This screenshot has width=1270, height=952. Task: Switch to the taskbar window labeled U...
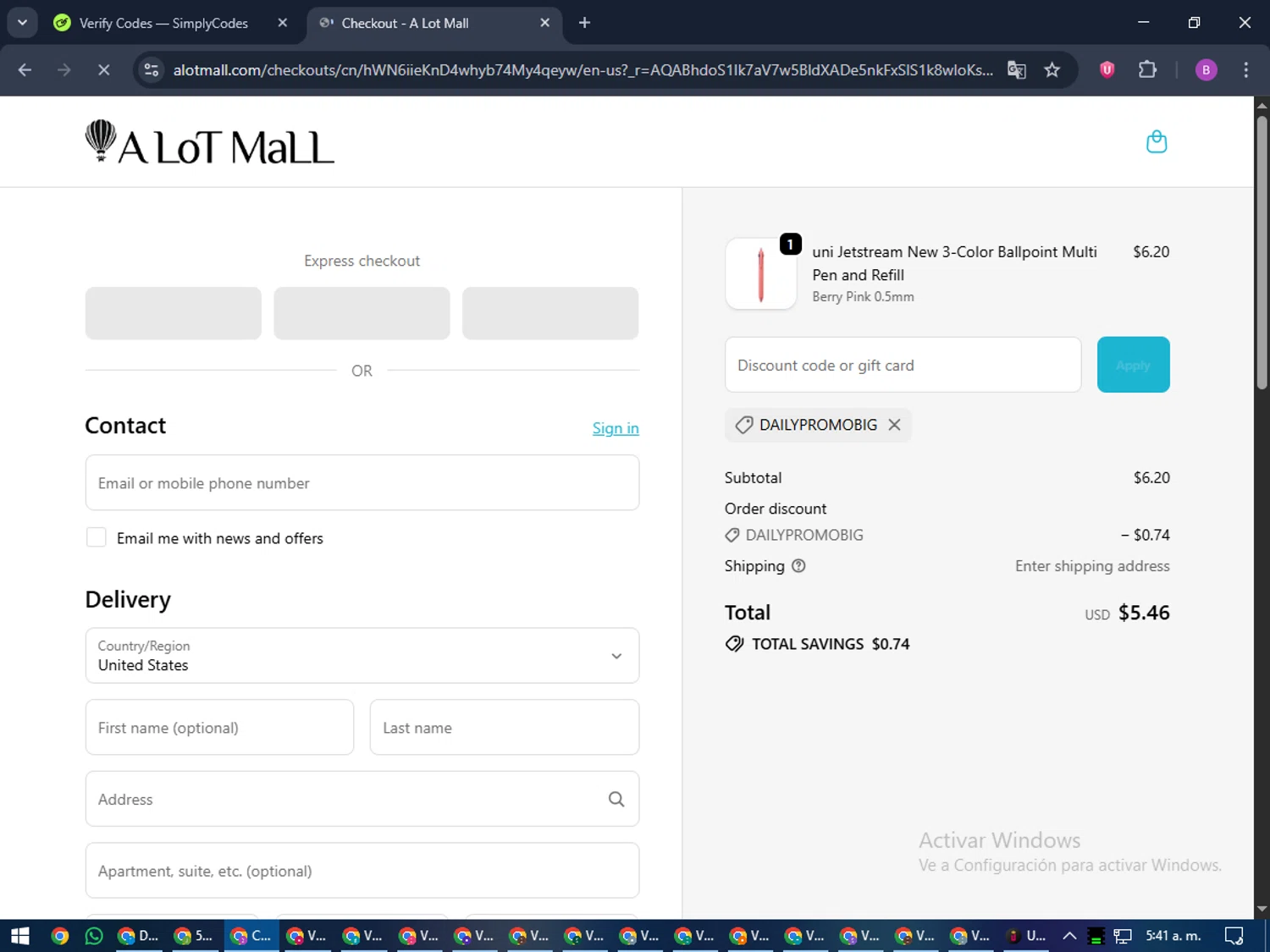tap(1024, 936)
